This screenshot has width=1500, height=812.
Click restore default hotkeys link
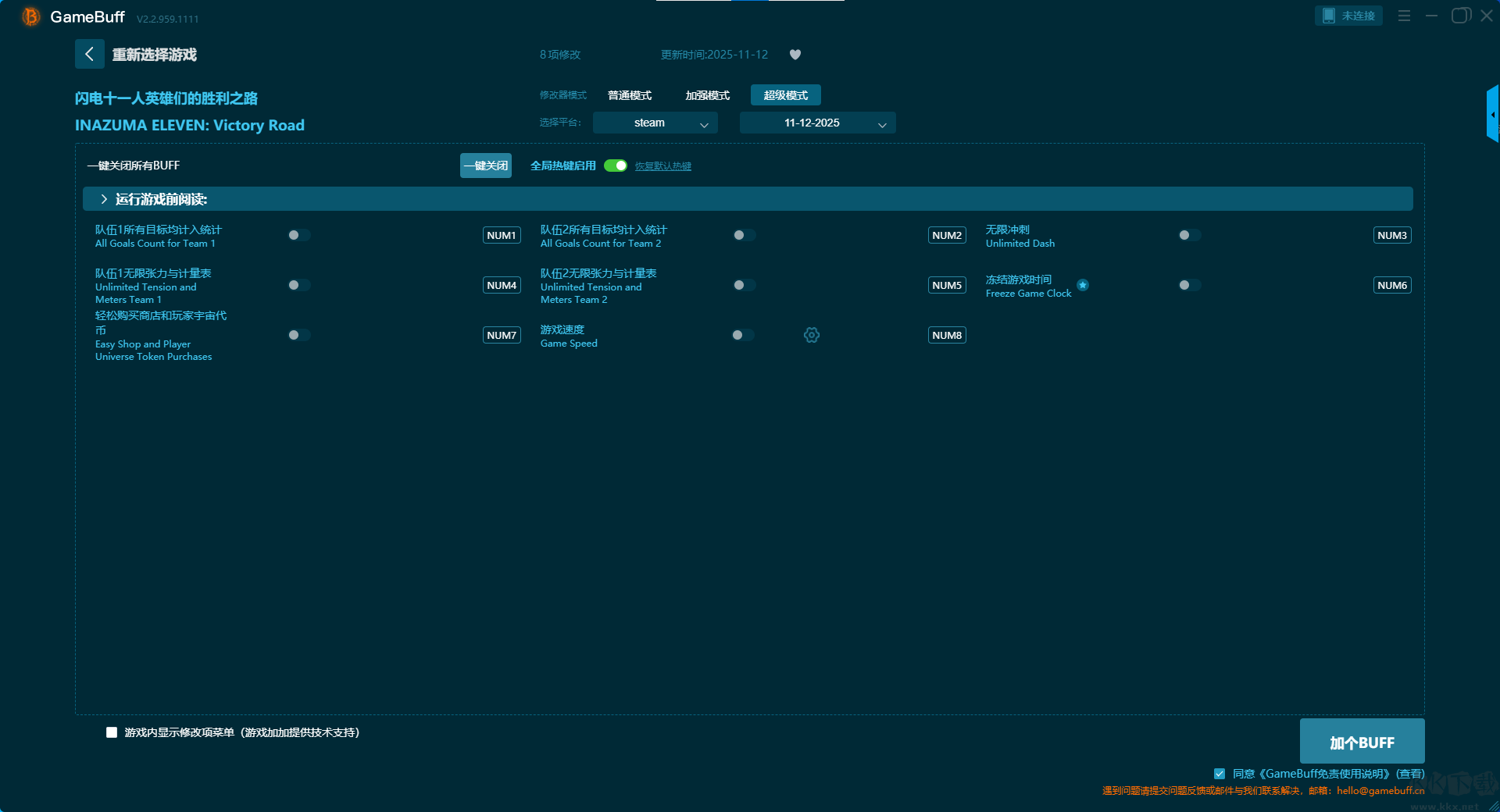click(x=662, y=166)
